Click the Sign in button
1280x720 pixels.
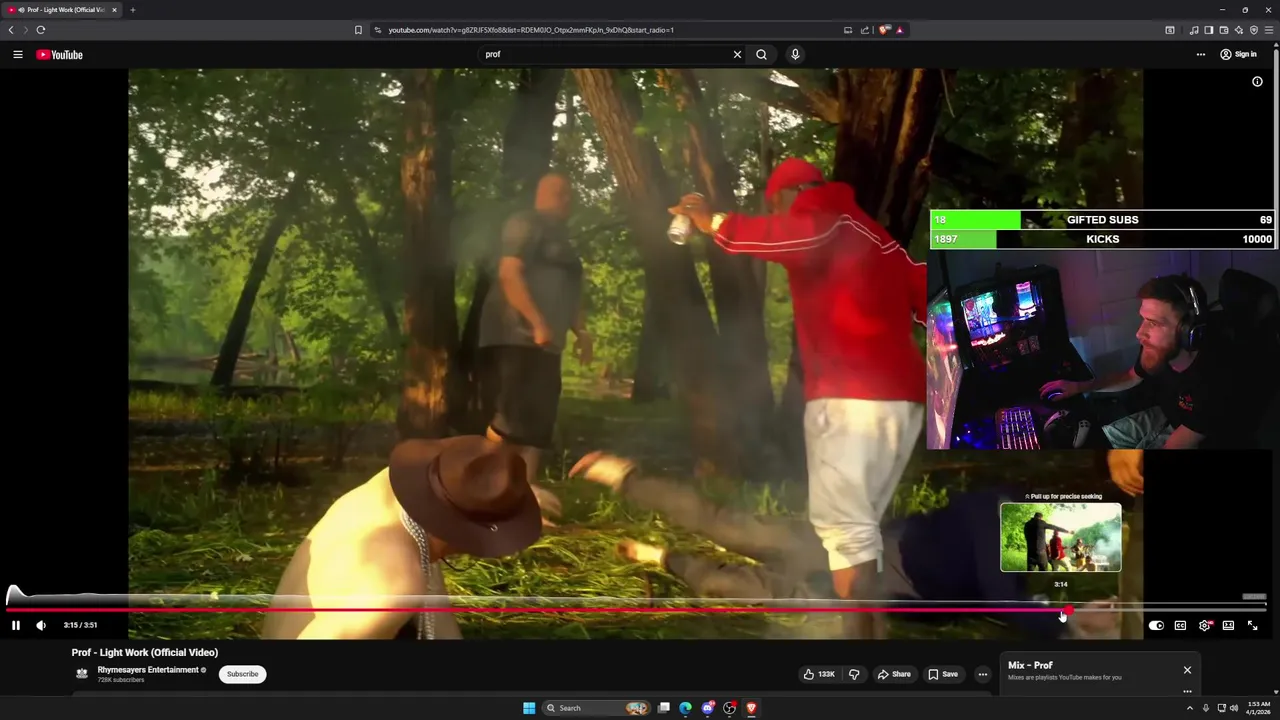1238,55
